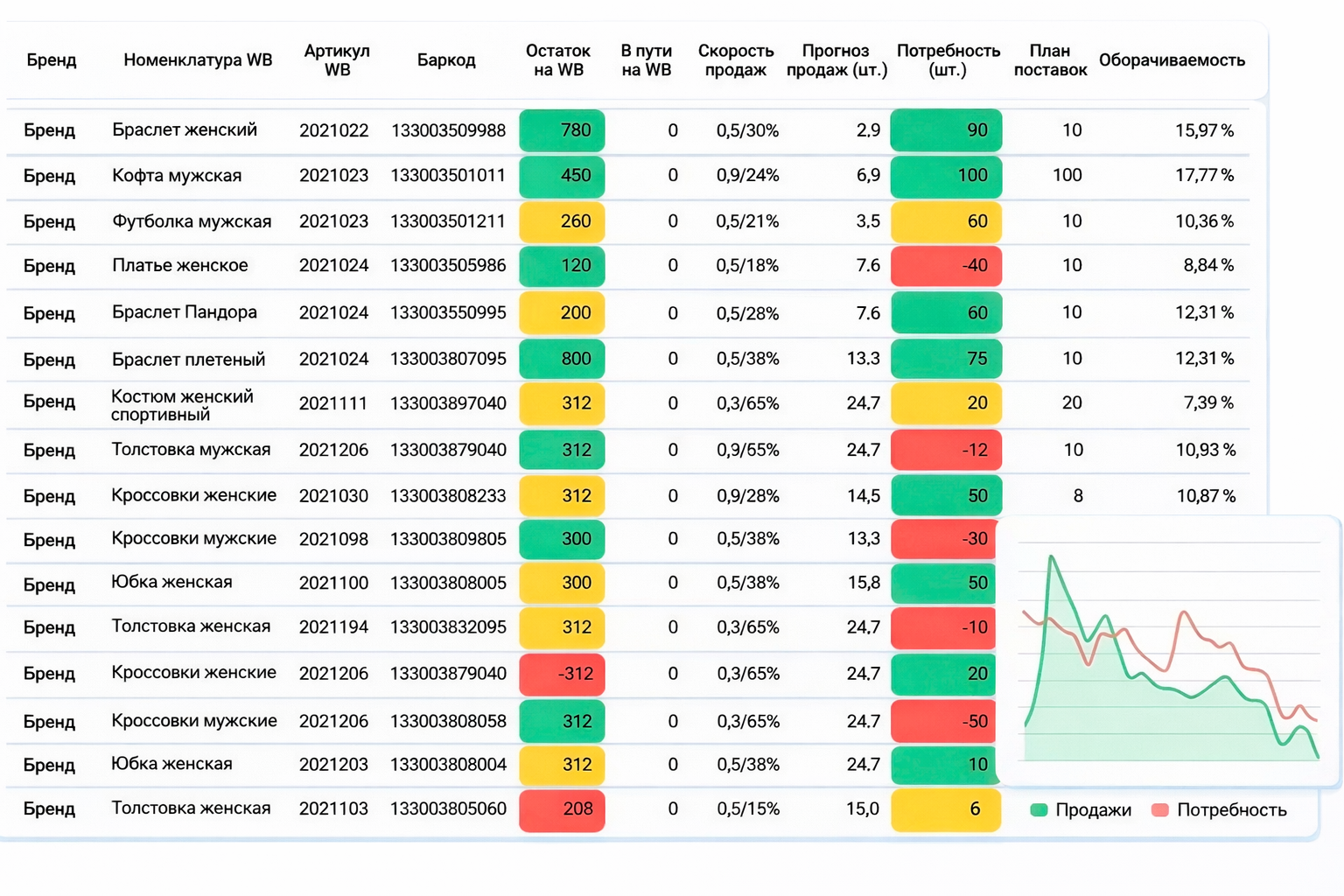The image size is (1344, 896).
Task: Toggle the red "Потребность" chart legend item
Action: coord(1221,810)
